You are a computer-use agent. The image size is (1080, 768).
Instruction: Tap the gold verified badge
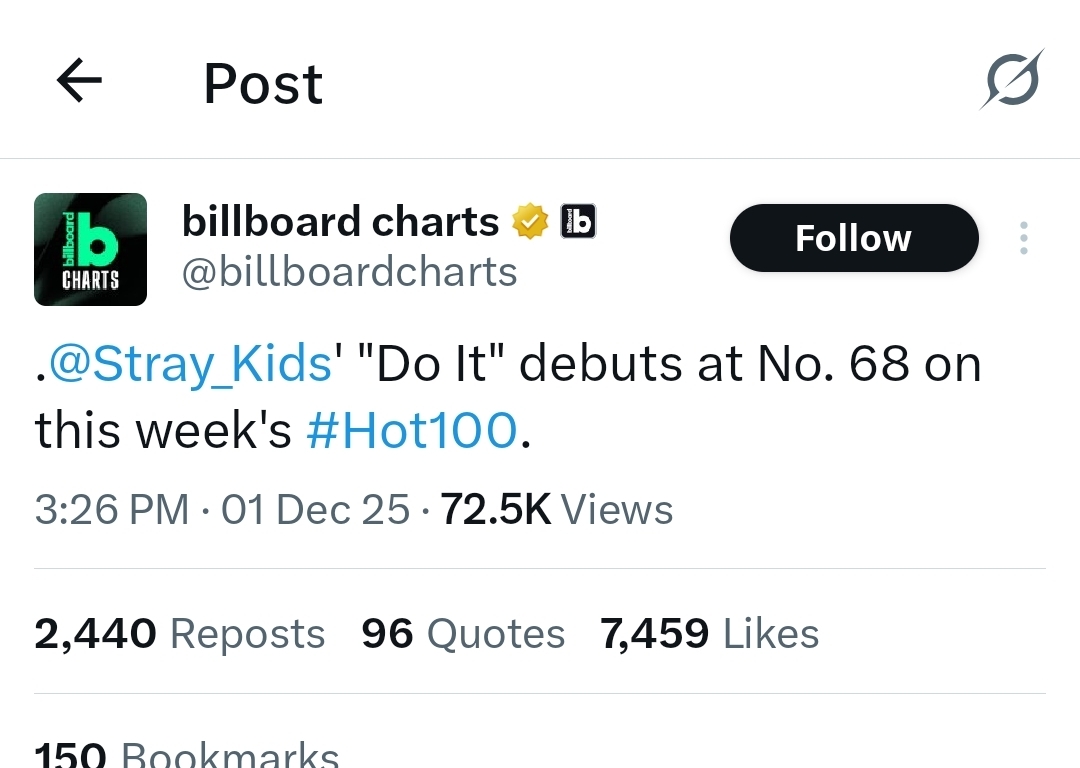(531, 222)
